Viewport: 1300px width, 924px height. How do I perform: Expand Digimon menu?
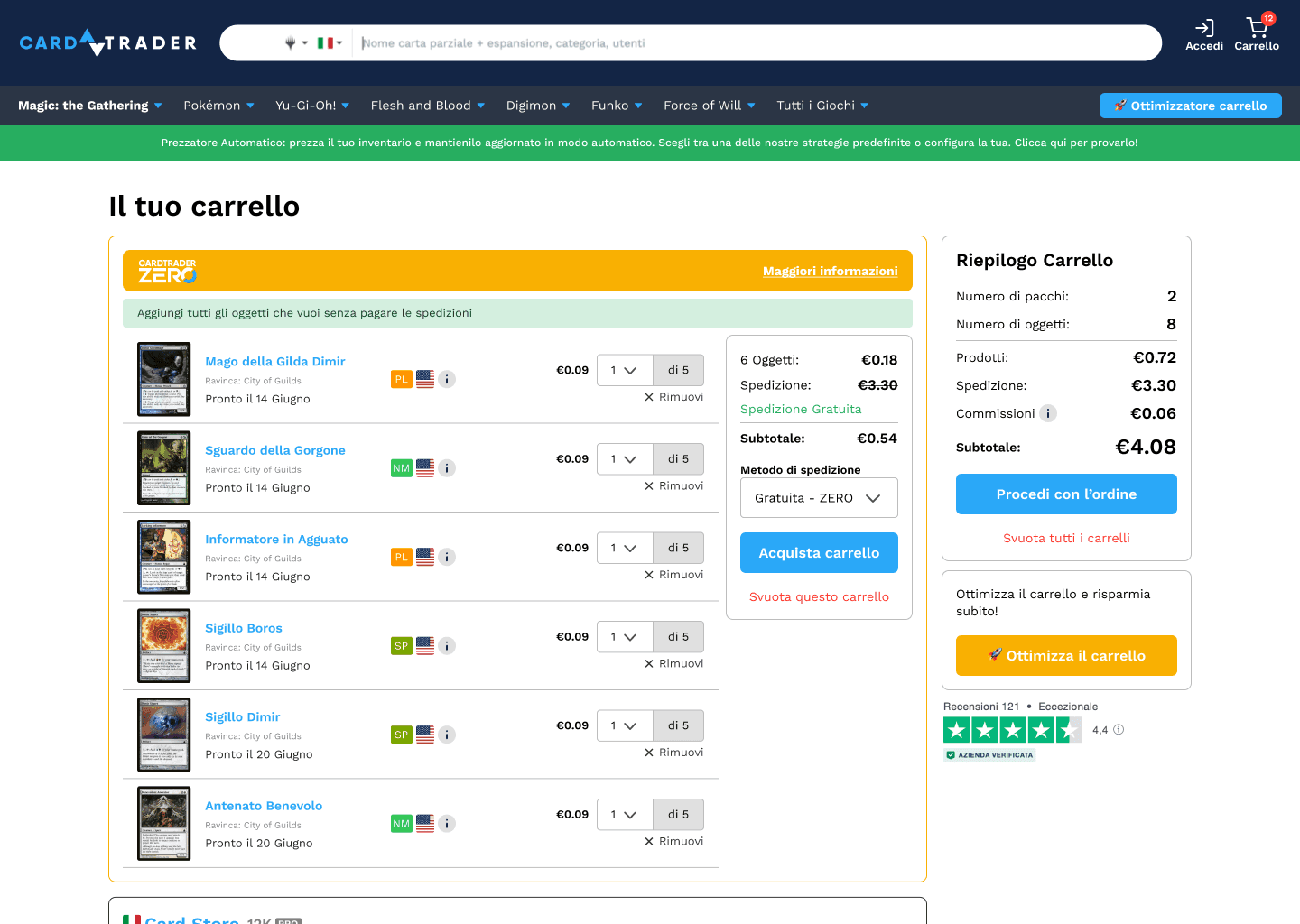538,106
